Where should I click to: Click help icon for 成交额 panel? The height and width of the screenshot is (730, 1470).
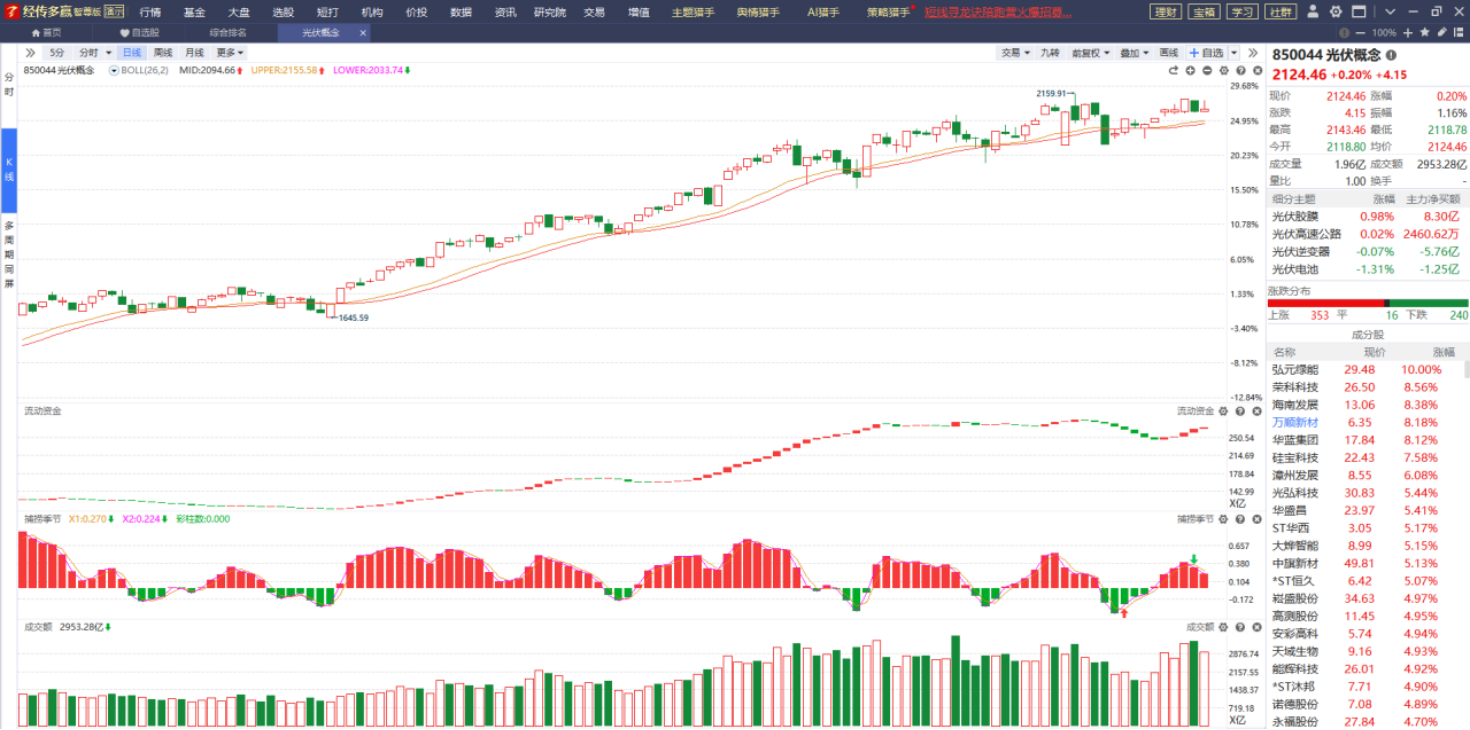(x=1240, y=627)
